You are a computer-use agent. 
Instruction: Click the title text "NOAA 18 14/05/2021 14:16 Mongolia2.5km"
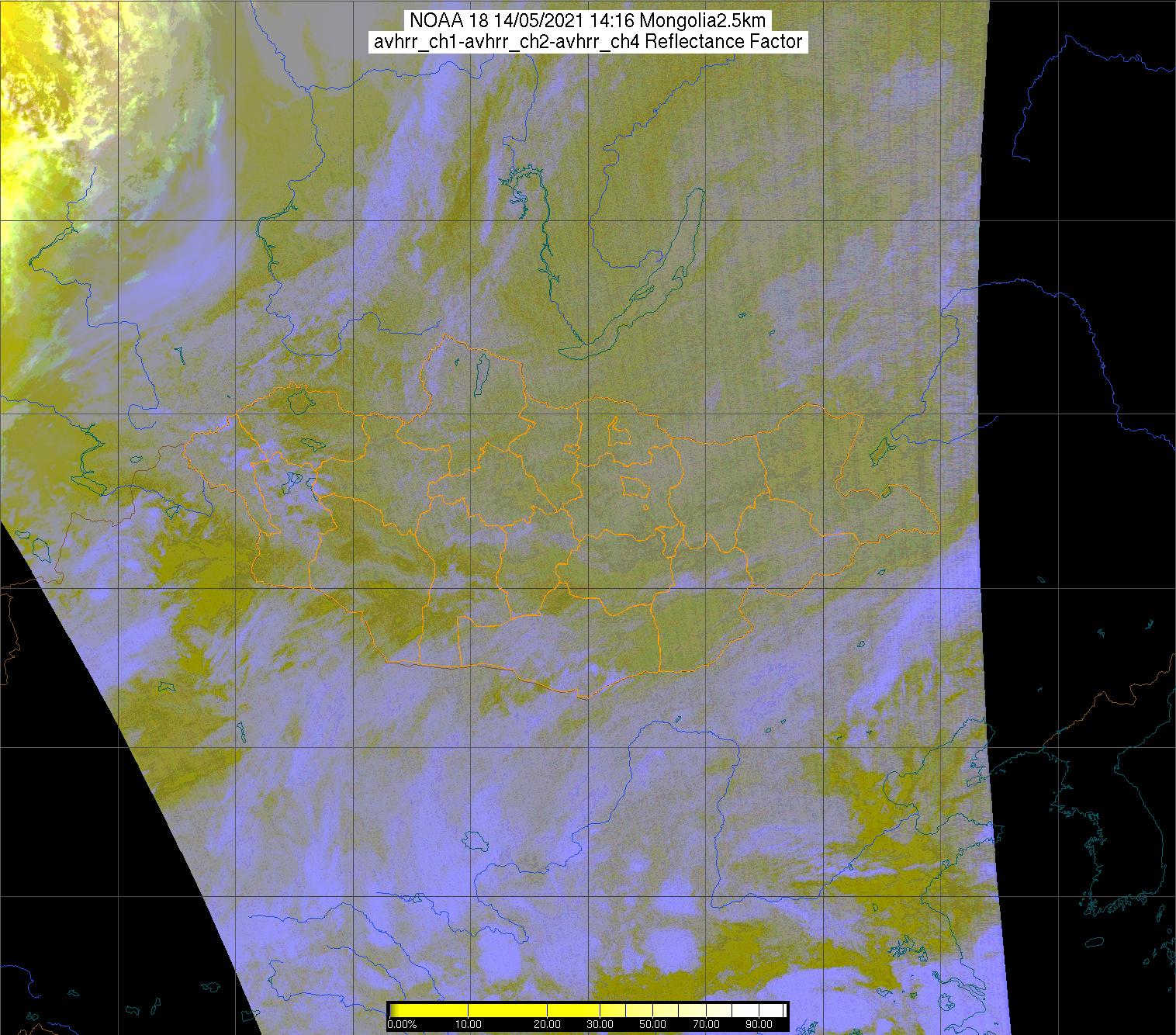pyautogui.click(x=587, y=20)
